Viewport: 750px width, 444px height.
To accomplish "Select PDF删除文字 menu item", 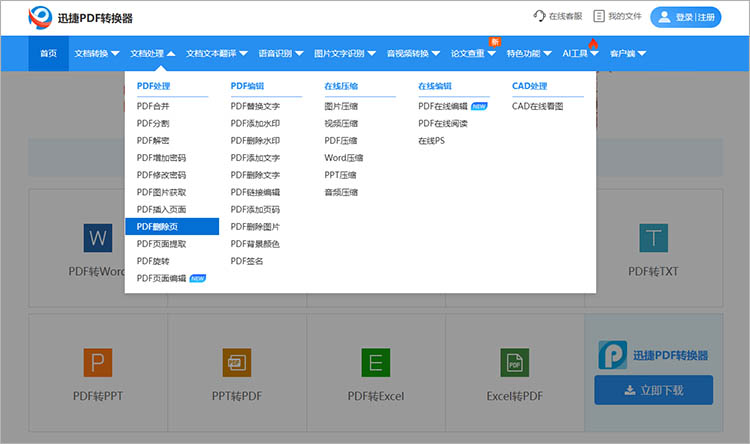I will (x=255, y=175).
